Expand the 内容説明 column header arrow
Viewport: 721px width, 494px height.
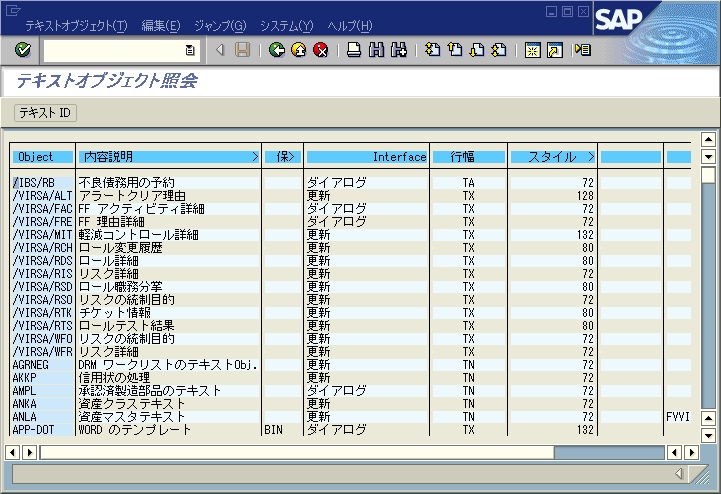point(255,157)
